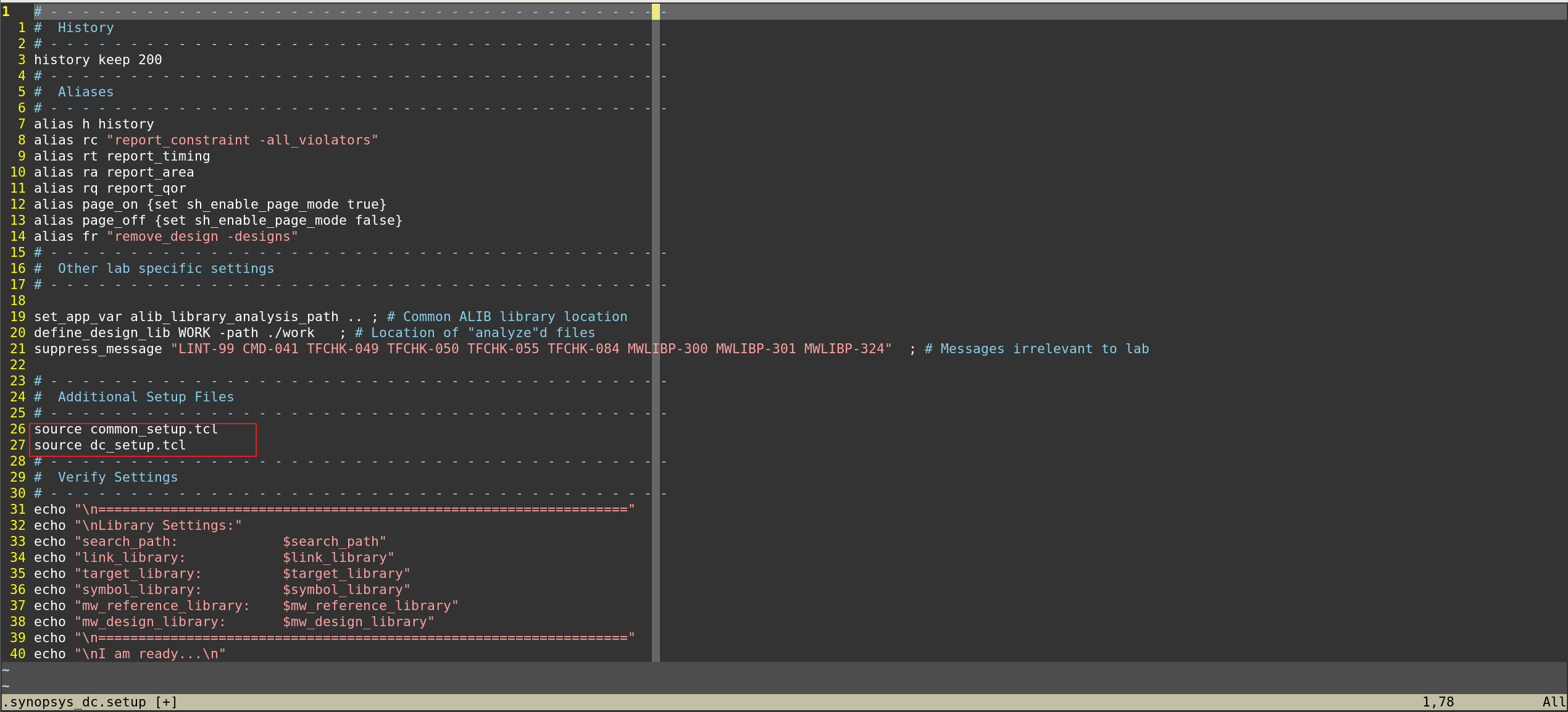Click the suppress_message command word
The width and height of the screenshot is (1568, 712).
click(x=98, y=349)
